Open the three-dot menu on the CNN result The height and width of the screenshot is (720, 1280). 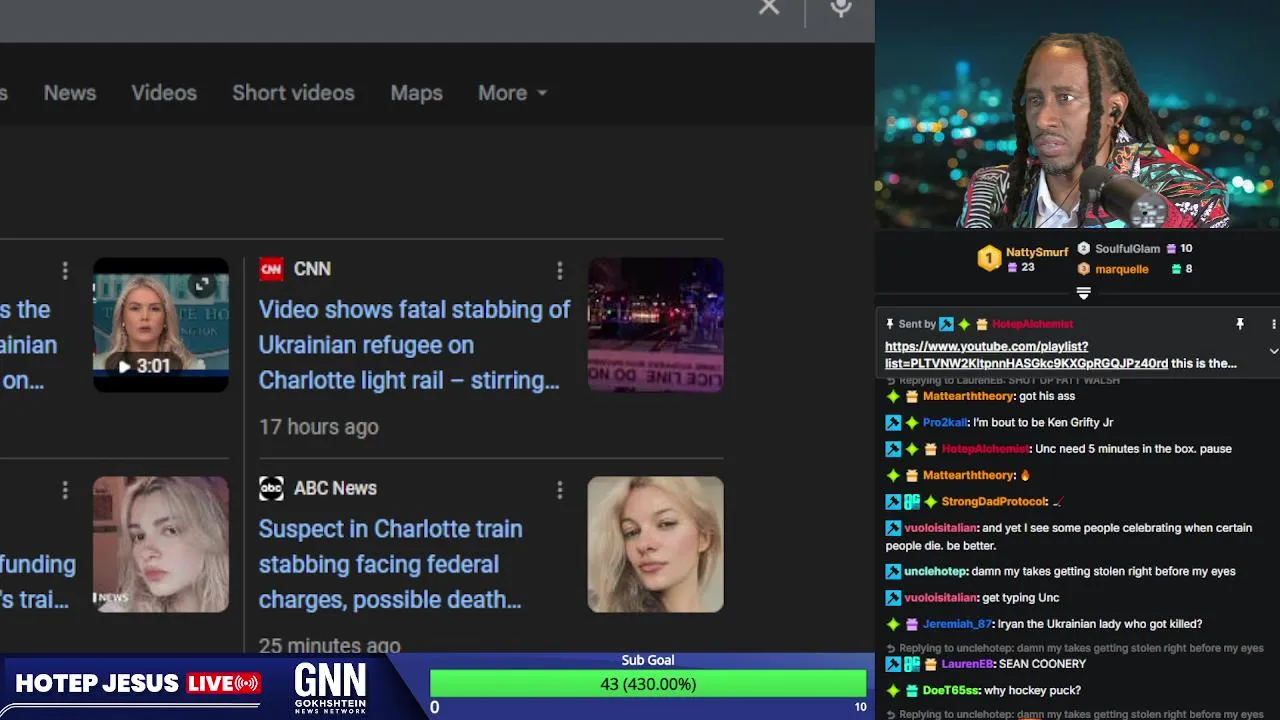pyautogui.click(x=560, y=270)
